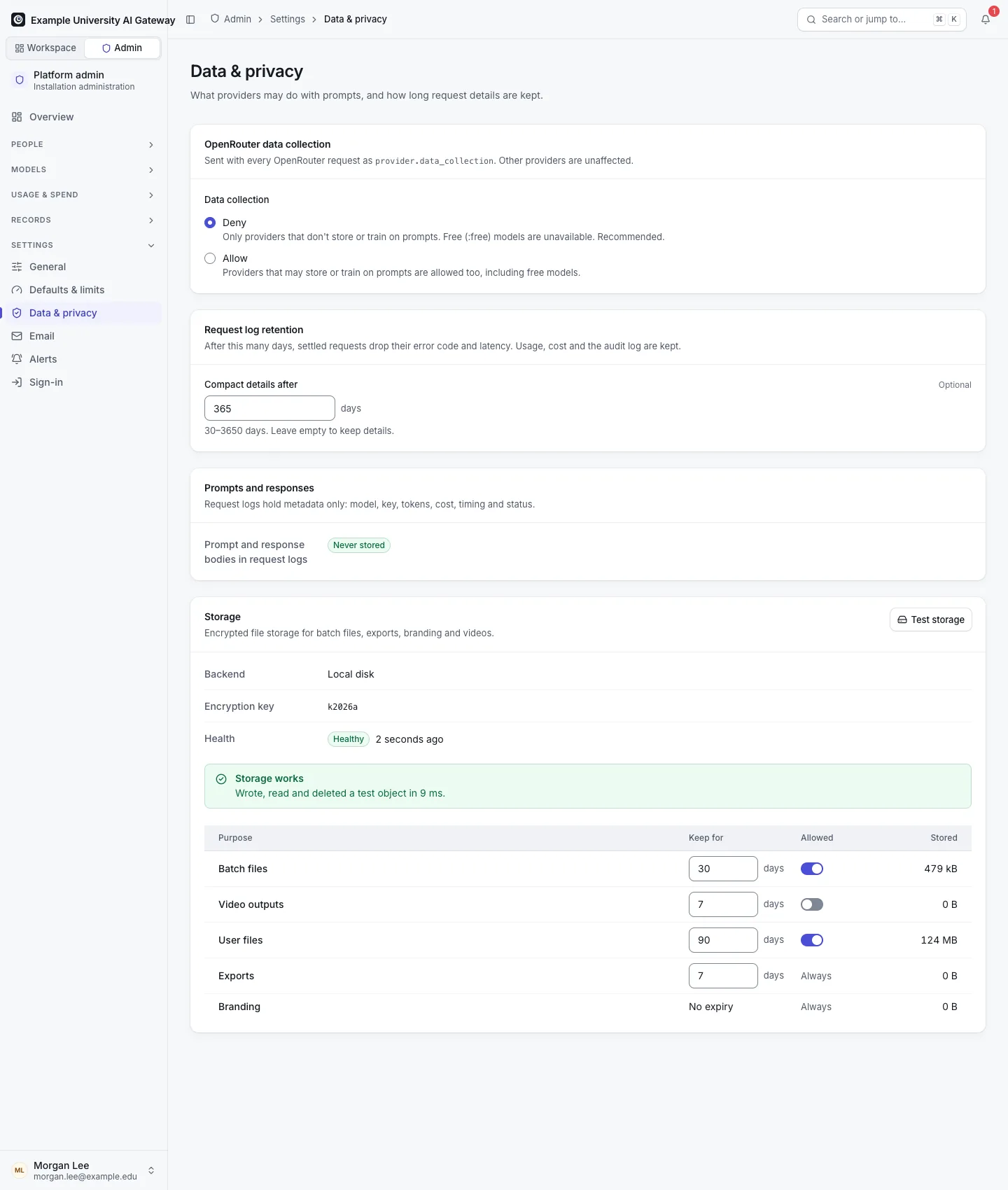The width and height of the screenshot is (1008, 1190).
Task: Collapse the Settings section
Action: tap(83, 245)
